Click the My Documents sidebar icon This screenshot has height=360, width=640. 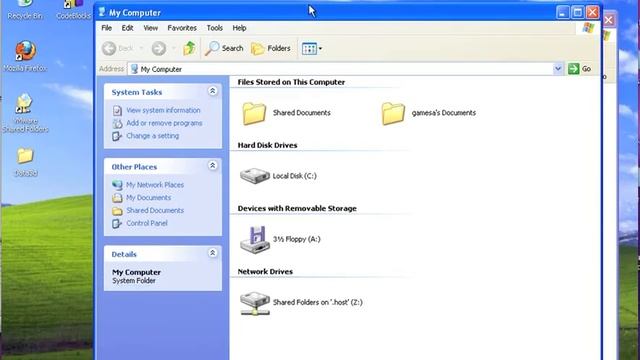coord(117,198)
